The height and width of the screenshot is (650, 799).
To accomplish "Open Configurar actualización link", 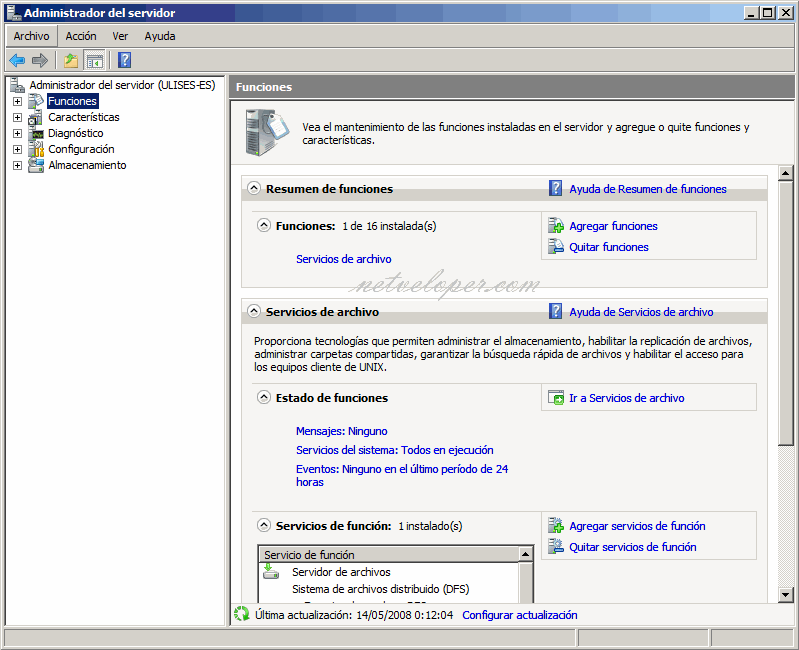I will point(519,615).
